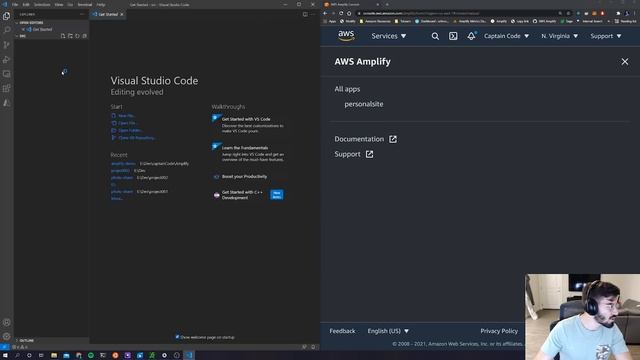
Task: Reload the browser page
Action: pyautogui.click(x=341, y=13)
